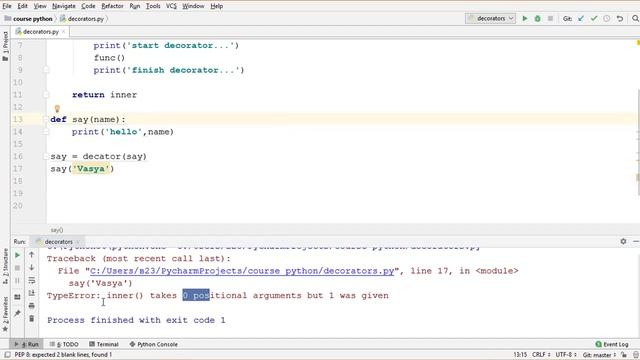
Task: Click the intention lightbulb on line 12
Action: [57, 109]
